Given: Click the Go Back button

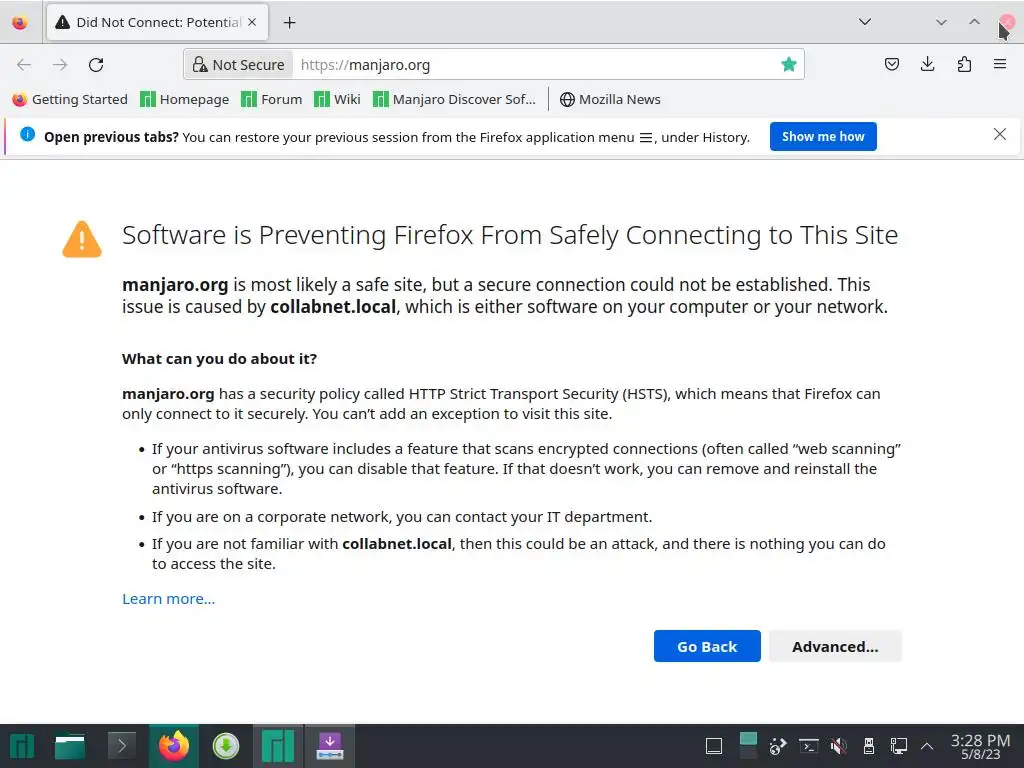Looking at the screenshot, I should pyautogui.click(x=707, y=646).
